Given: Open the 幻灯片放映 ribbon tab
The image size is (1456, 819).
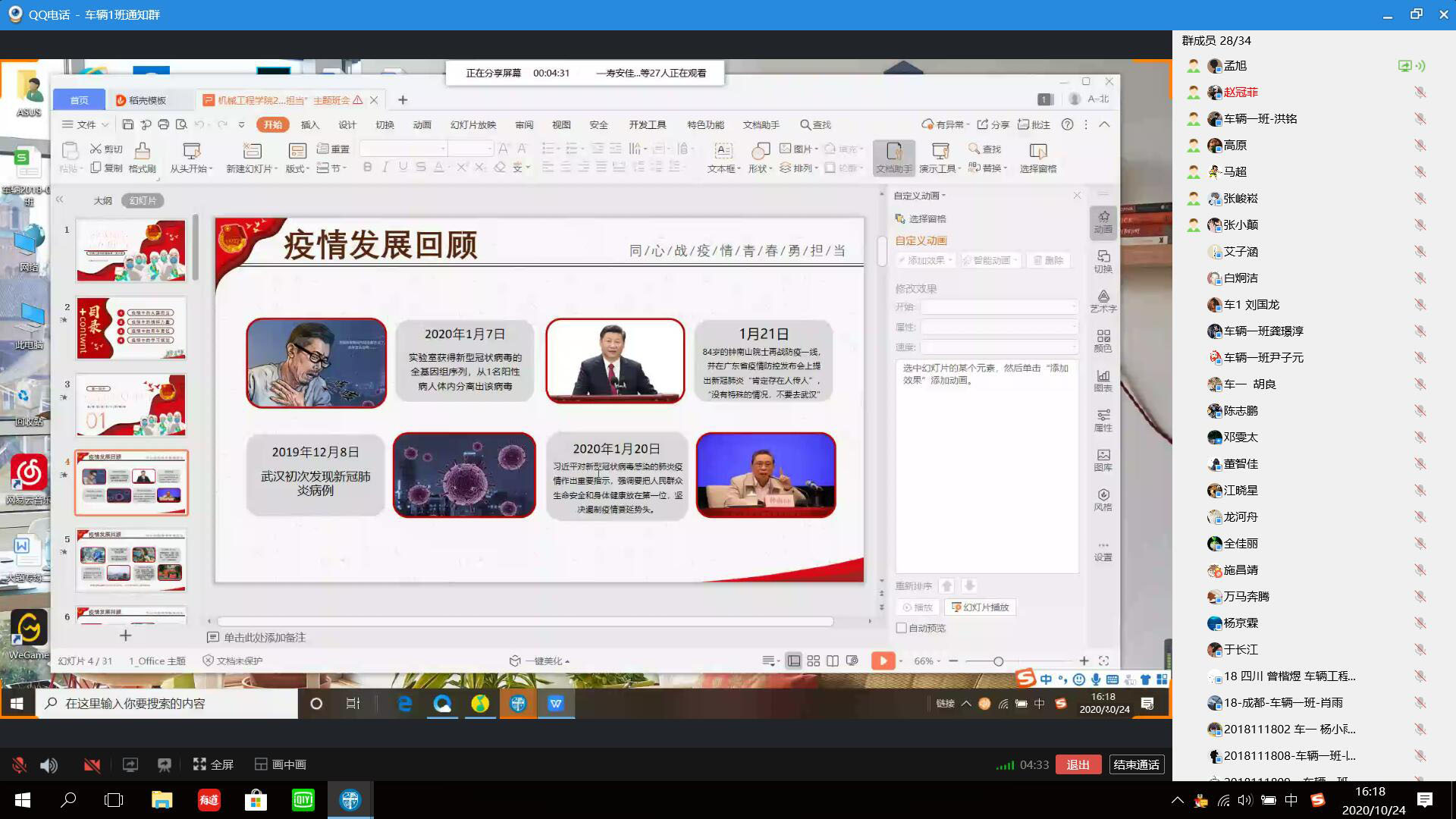Looking at the screenshot, I should [472, 124].
